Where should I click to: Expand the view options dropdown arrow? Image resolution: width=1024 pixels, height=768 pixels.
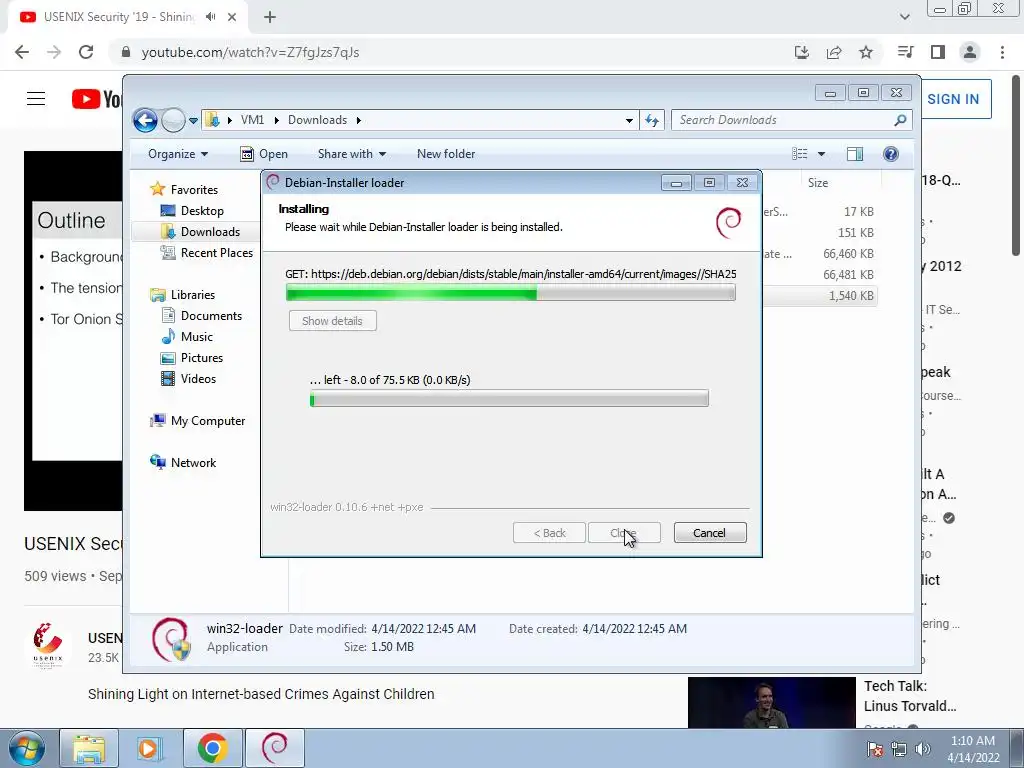[x=822, y=154]
